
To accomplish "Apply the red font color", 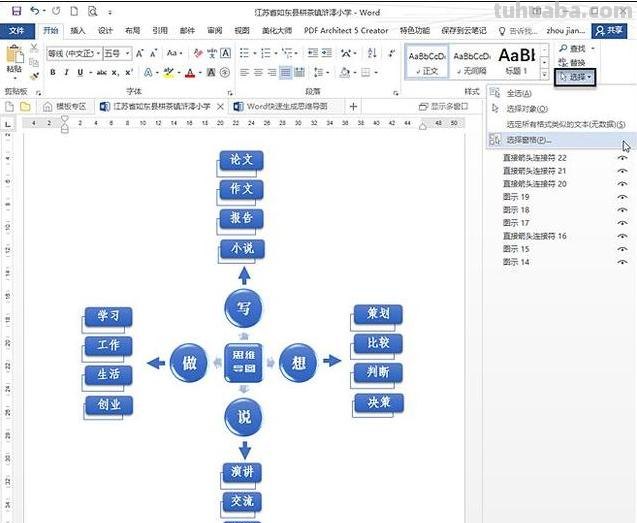I will (190, 73).
